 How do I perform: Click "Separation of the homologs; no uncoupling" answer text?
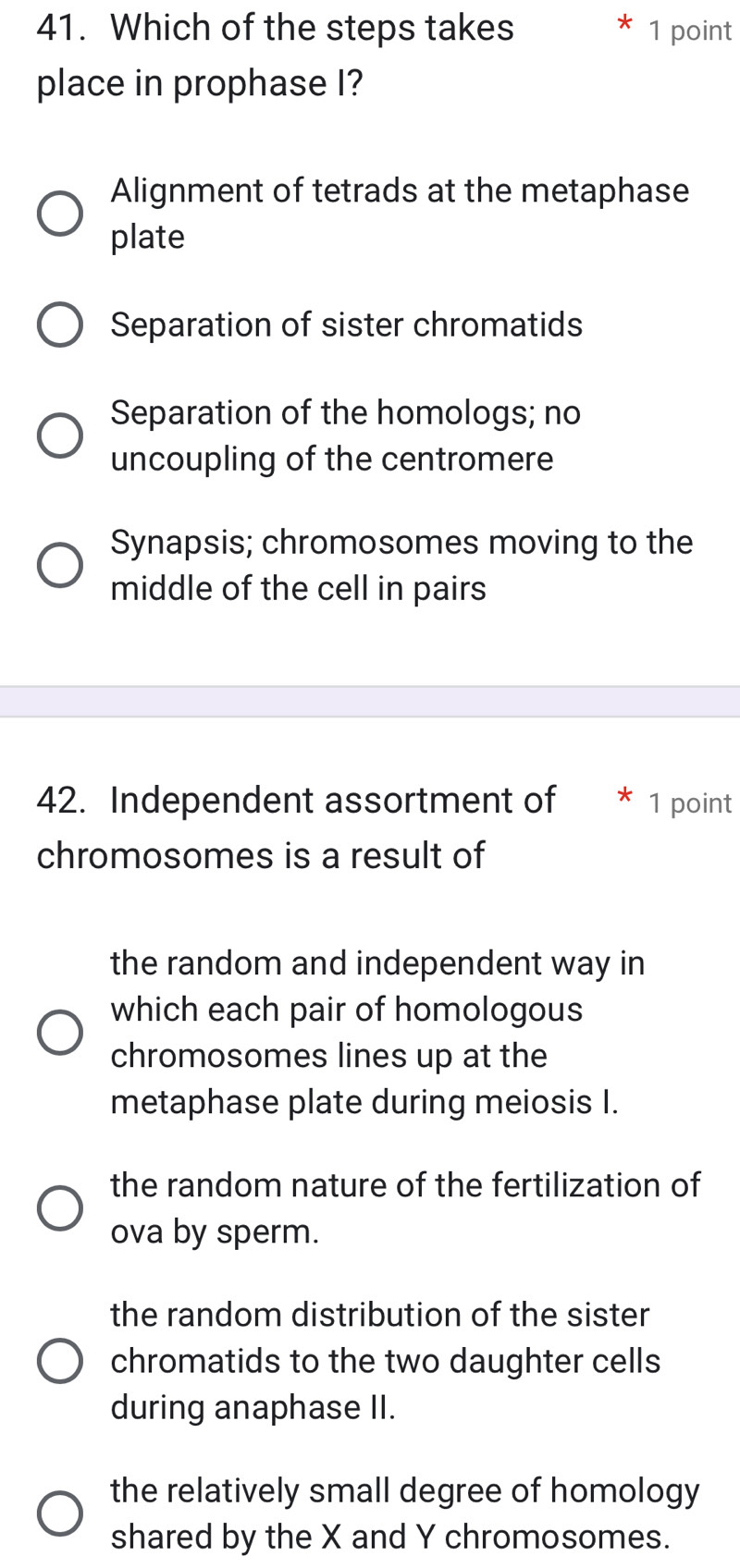(x=345, y=435)
